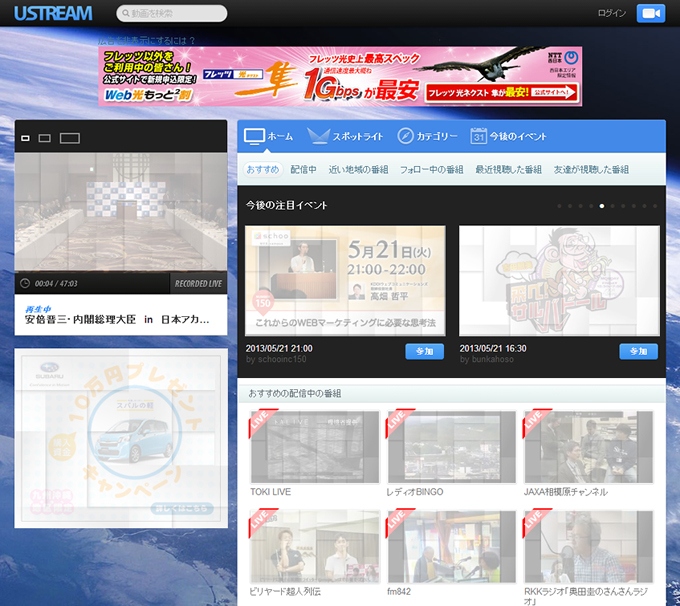Click 参加 for the 16:30 event
The width and height of the screenshot is (680, 606).
pos(638,351)
